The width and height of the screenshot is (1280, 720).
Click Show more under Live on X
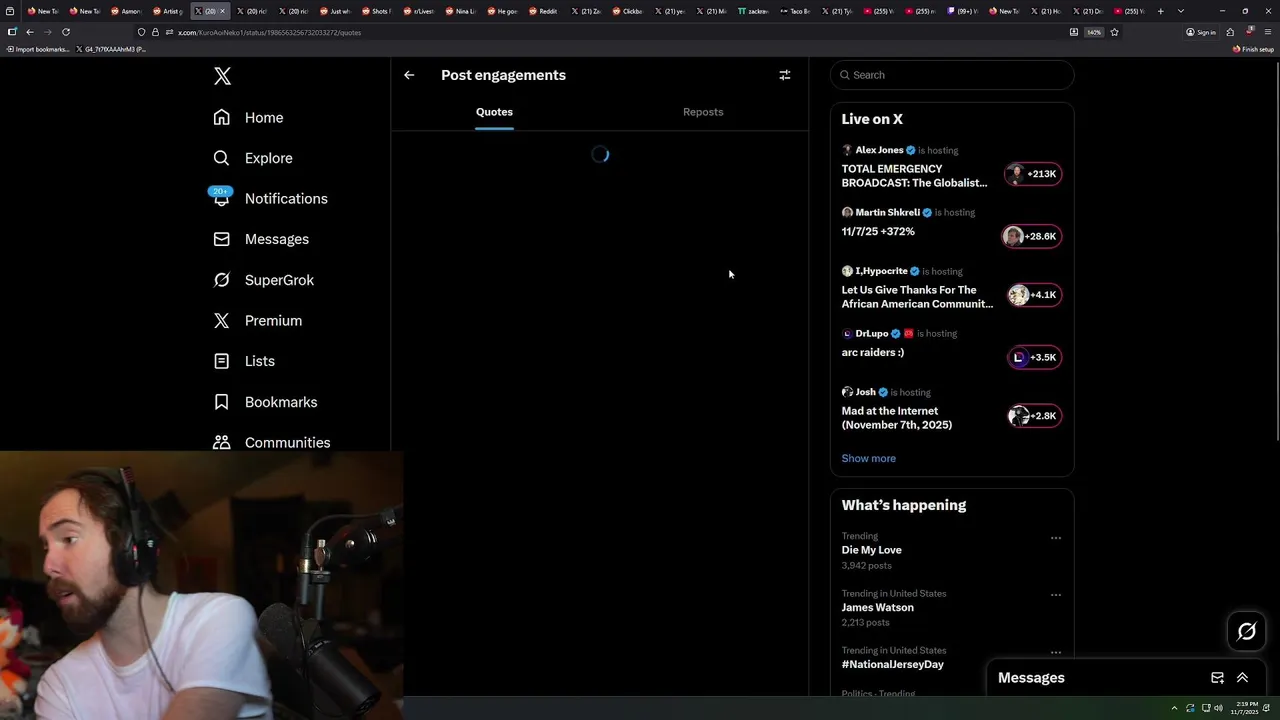[x=869, y=458]
